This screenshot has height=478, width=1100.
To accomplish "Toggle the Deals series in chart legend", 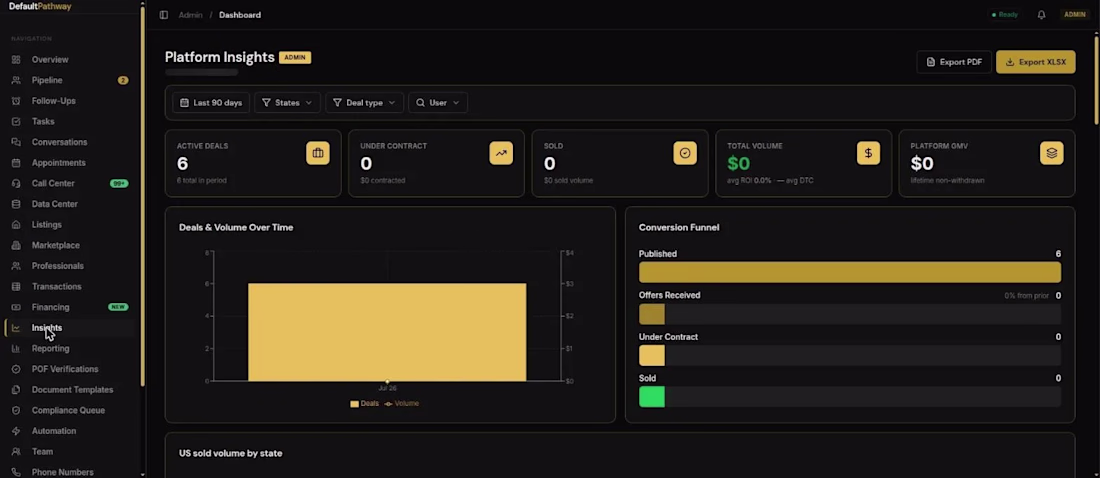I will (x=364, y=404).
